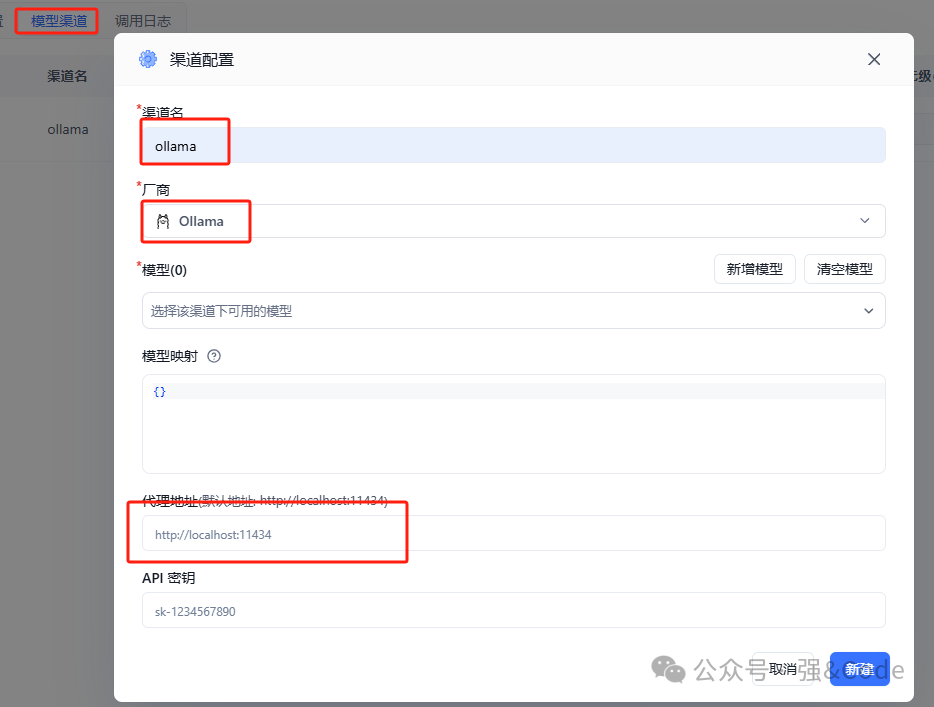The image size is (934, 707).
Task: Click the 新增模型 button
Action: (754, 269)
